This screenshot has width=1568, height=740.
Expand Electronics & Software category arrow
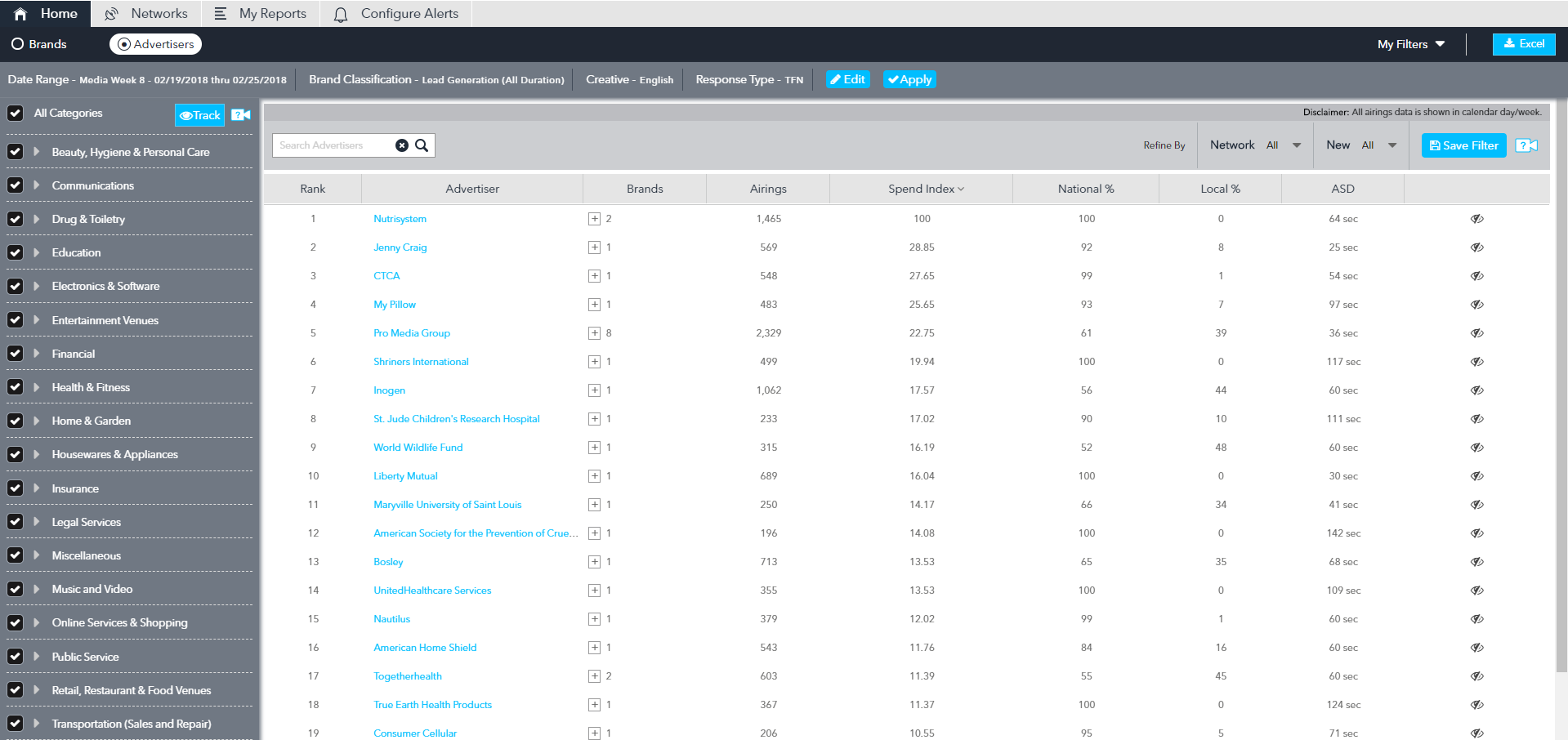tap(37, 286)
